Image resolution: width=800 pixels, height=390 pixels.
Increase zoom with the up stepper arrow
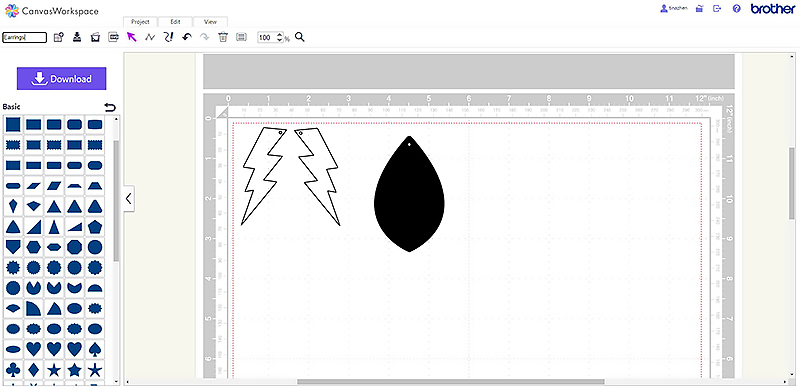[x=279, y=35]
